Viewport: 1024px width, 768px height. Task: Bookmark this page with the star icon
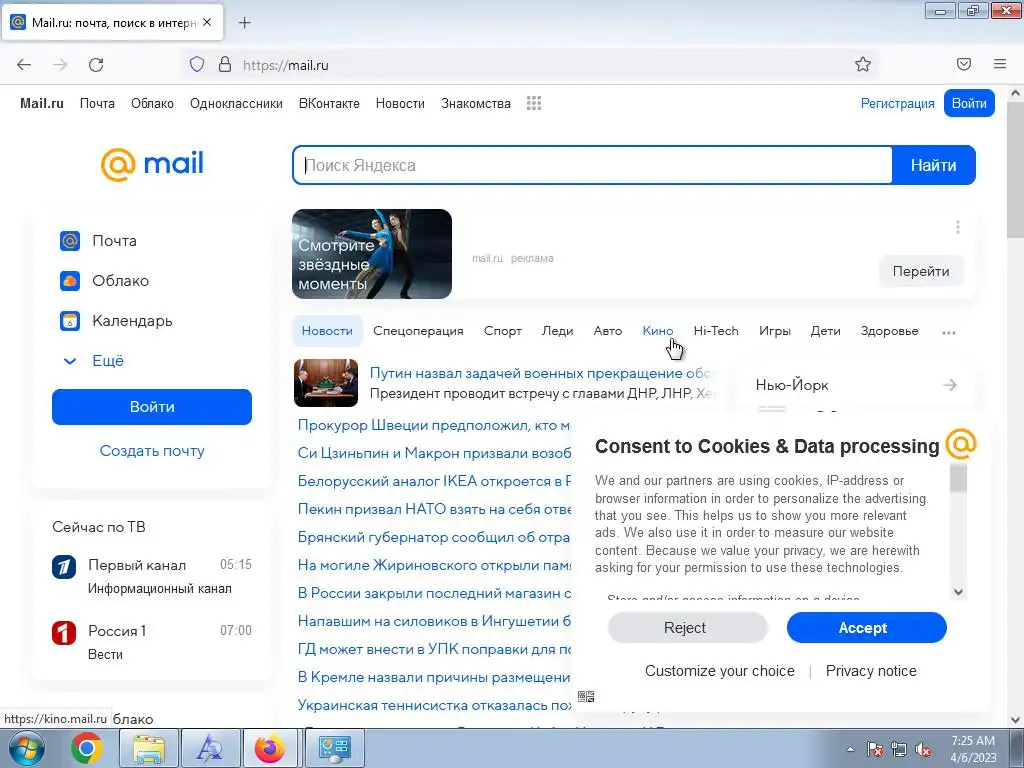point(863,64)
